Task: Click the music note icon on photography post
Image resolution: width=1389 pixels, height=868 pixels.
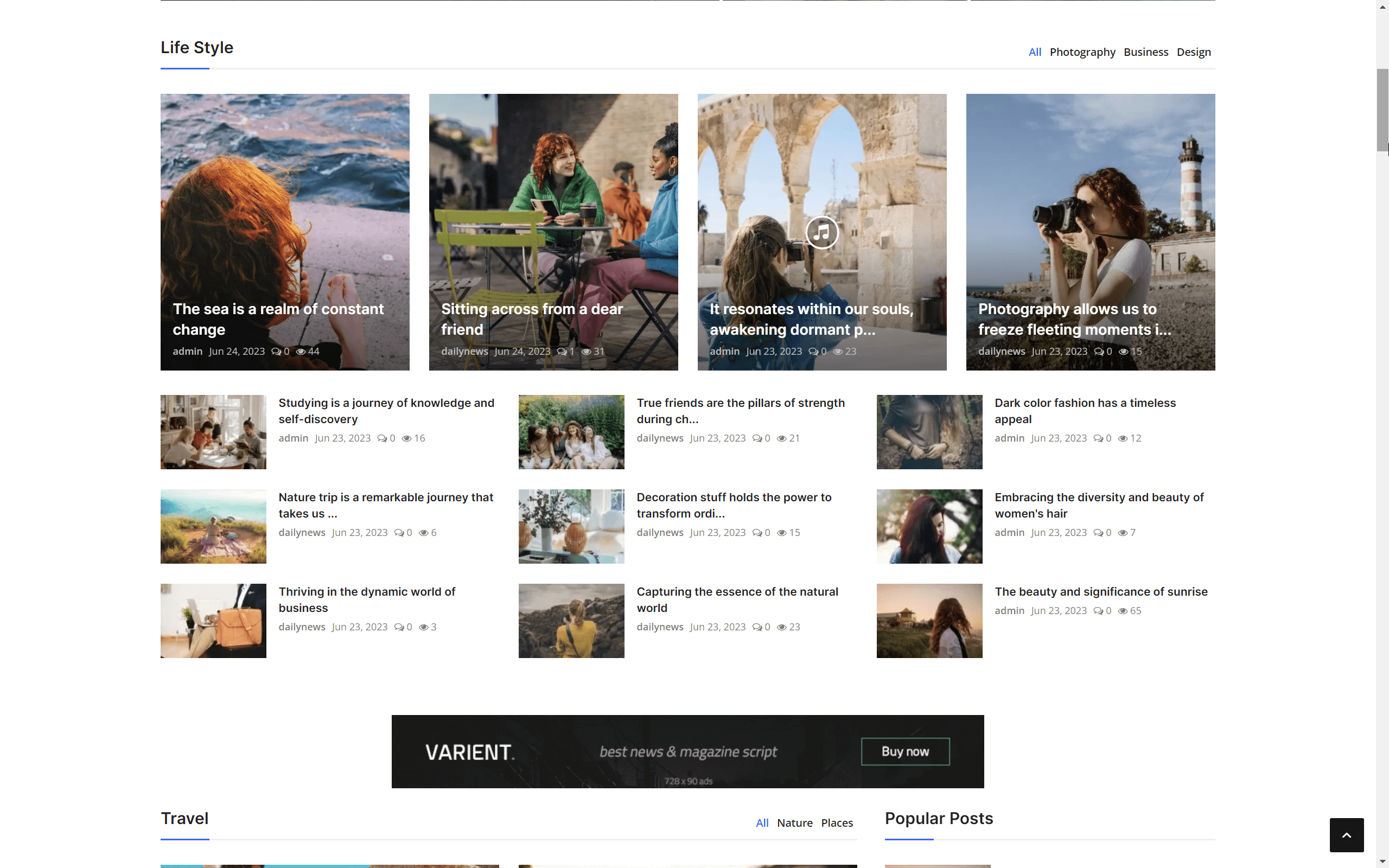Action: tap(821, 233)
